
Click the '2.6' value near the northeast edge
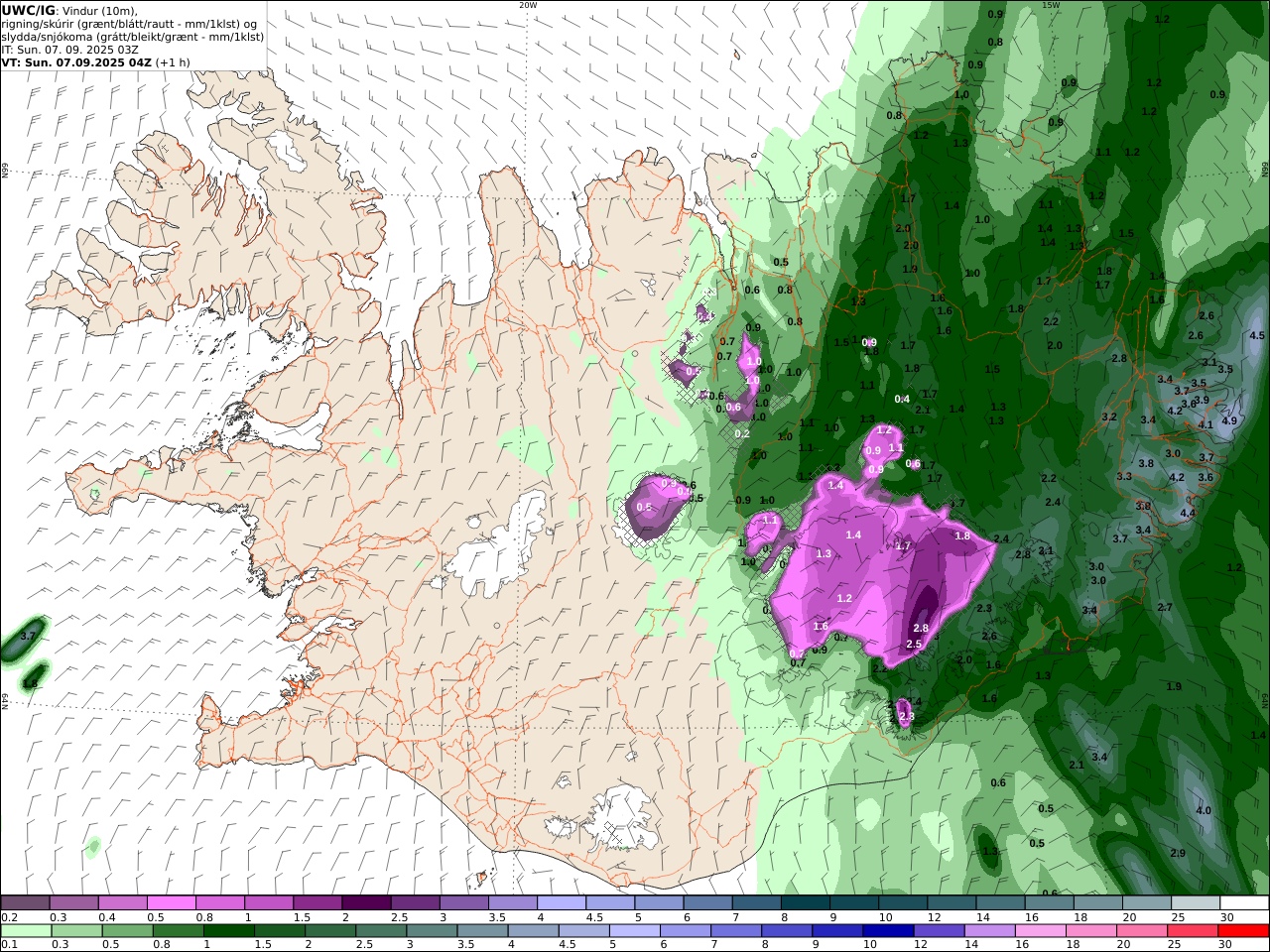pos(1206,315)
